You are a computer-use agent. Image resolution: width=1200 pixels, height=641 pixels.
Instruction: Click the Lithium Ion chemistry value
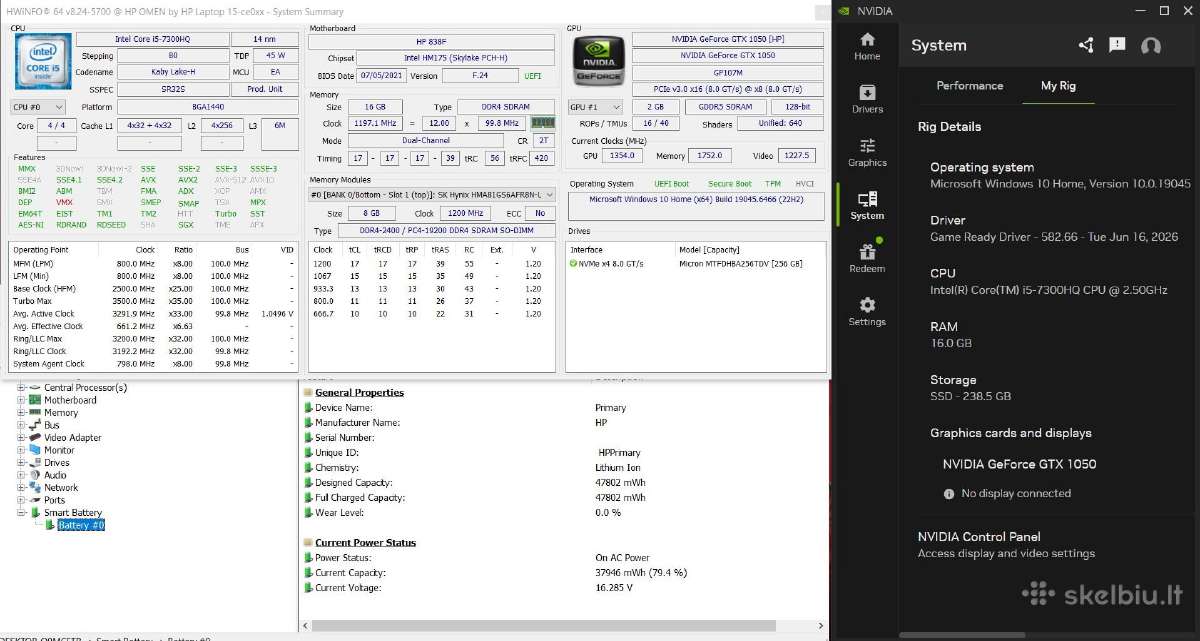(618, 468)
